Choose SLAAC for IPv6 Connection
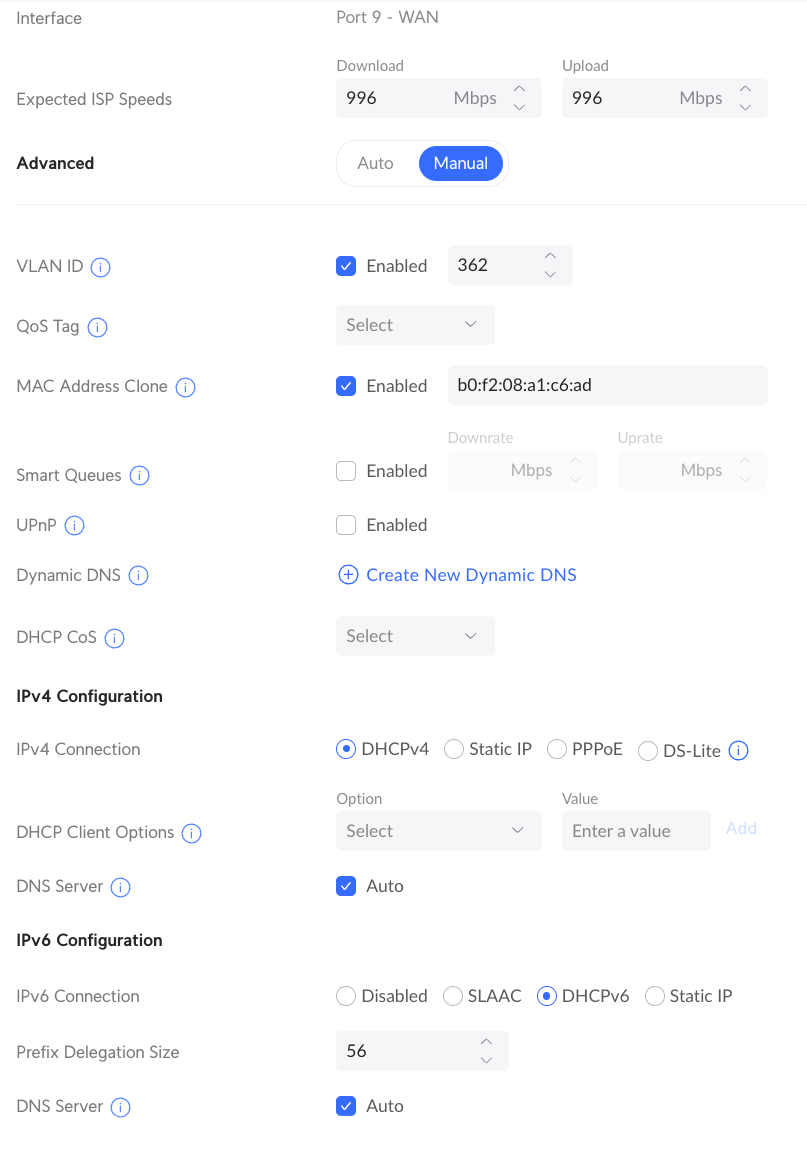The image size is (807, 1150). click(453, 996)
